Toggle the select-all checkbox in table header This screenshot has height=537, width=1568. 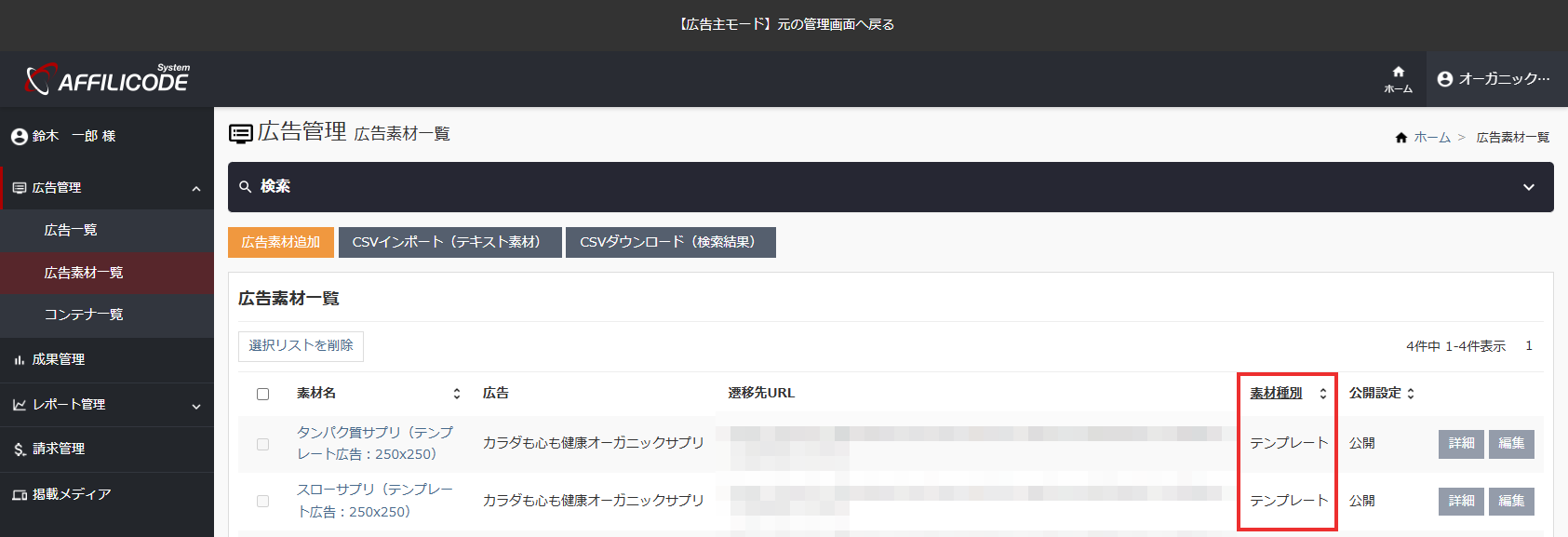[262, 395]
